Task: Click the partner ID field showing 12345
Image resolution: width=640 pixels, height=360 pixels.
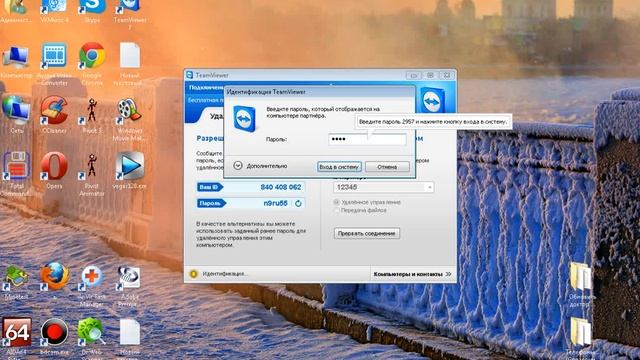Action: tap(383, 187)
